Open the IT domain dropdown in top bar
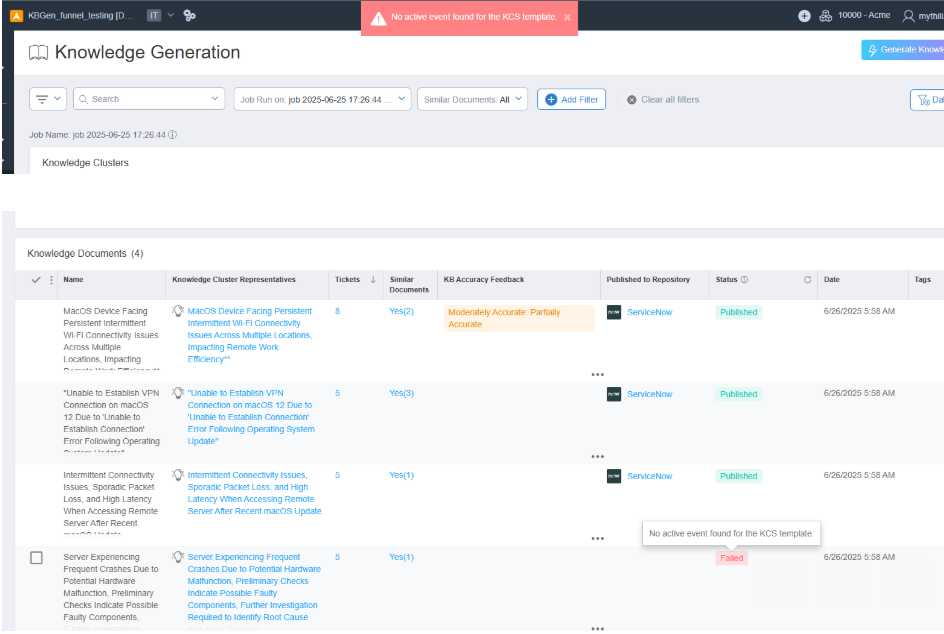944x634 pixels. pos(161,16)
